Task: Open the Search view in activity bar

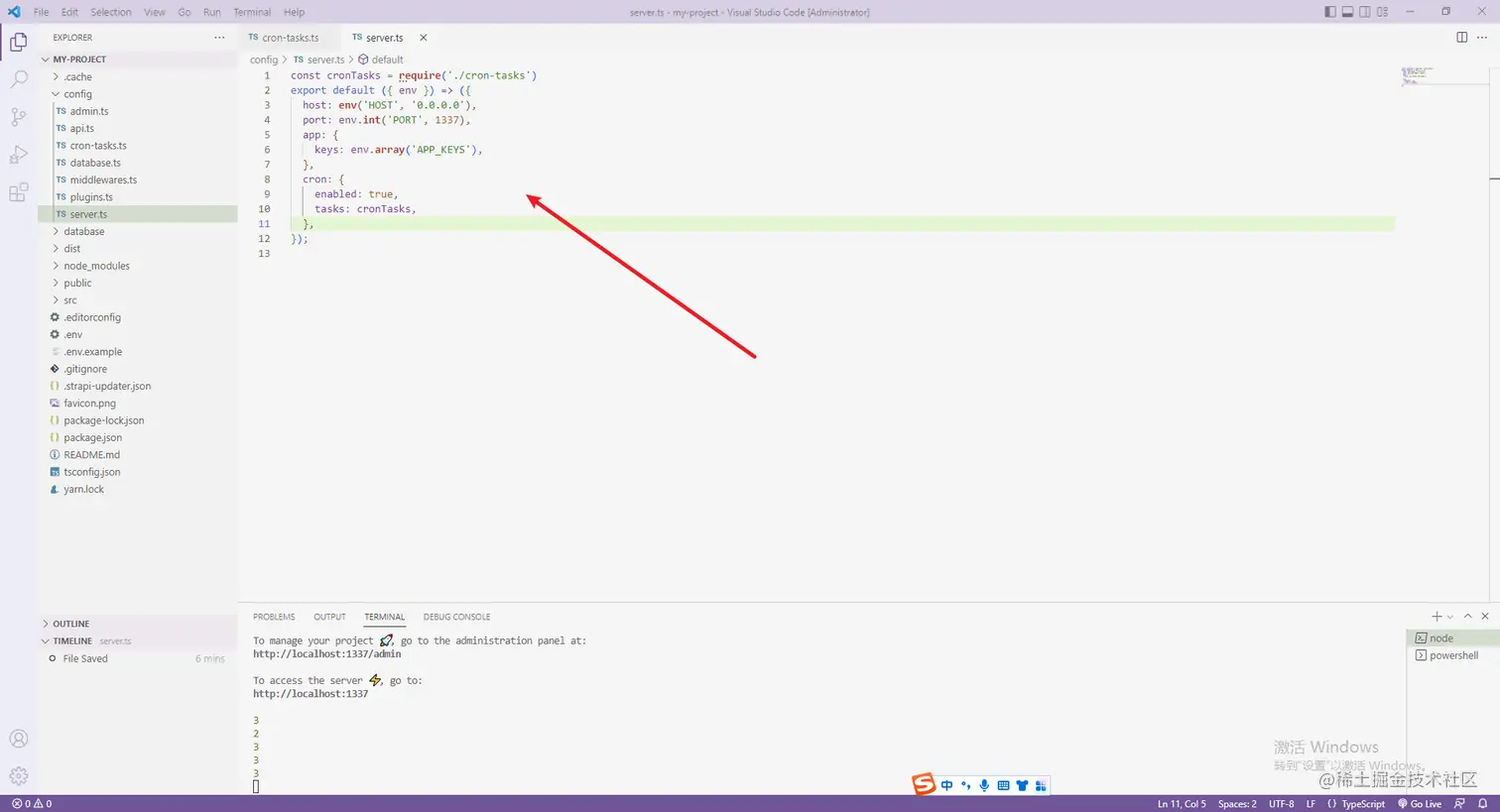Action: coord(18,79)
